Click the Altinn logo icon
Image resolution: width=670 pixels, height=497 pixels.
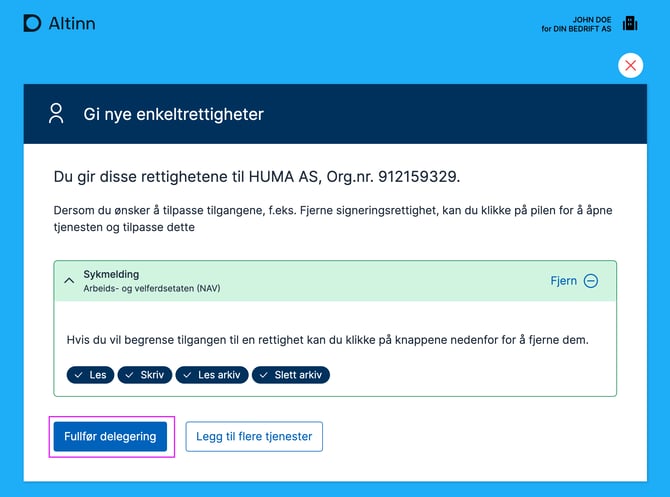32,23
